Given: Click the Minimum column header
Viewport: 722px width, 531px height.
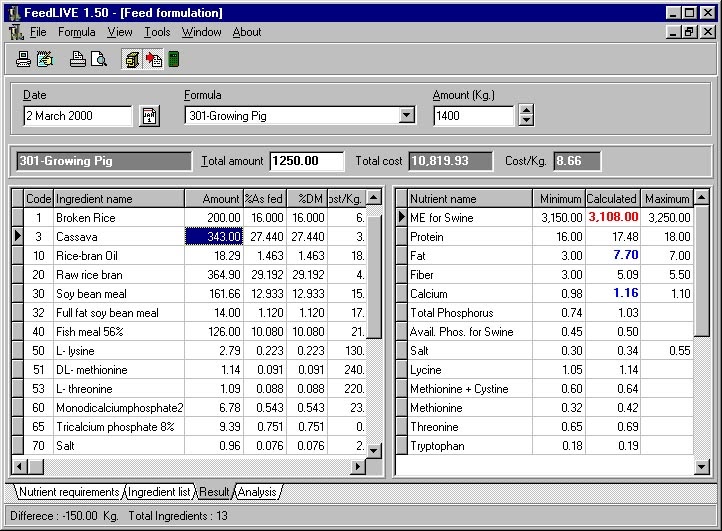Looking at the screenshot, I should pyautogui.click(x=559, y=198).
